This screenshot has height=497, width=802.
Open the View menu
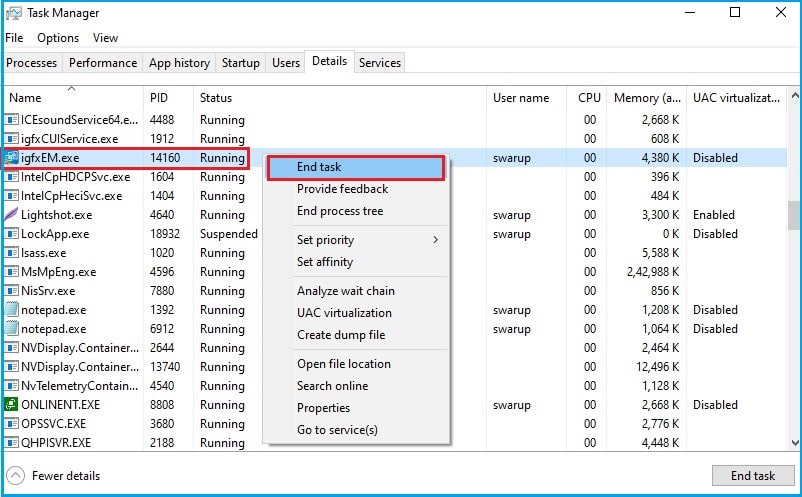(105, 38)
